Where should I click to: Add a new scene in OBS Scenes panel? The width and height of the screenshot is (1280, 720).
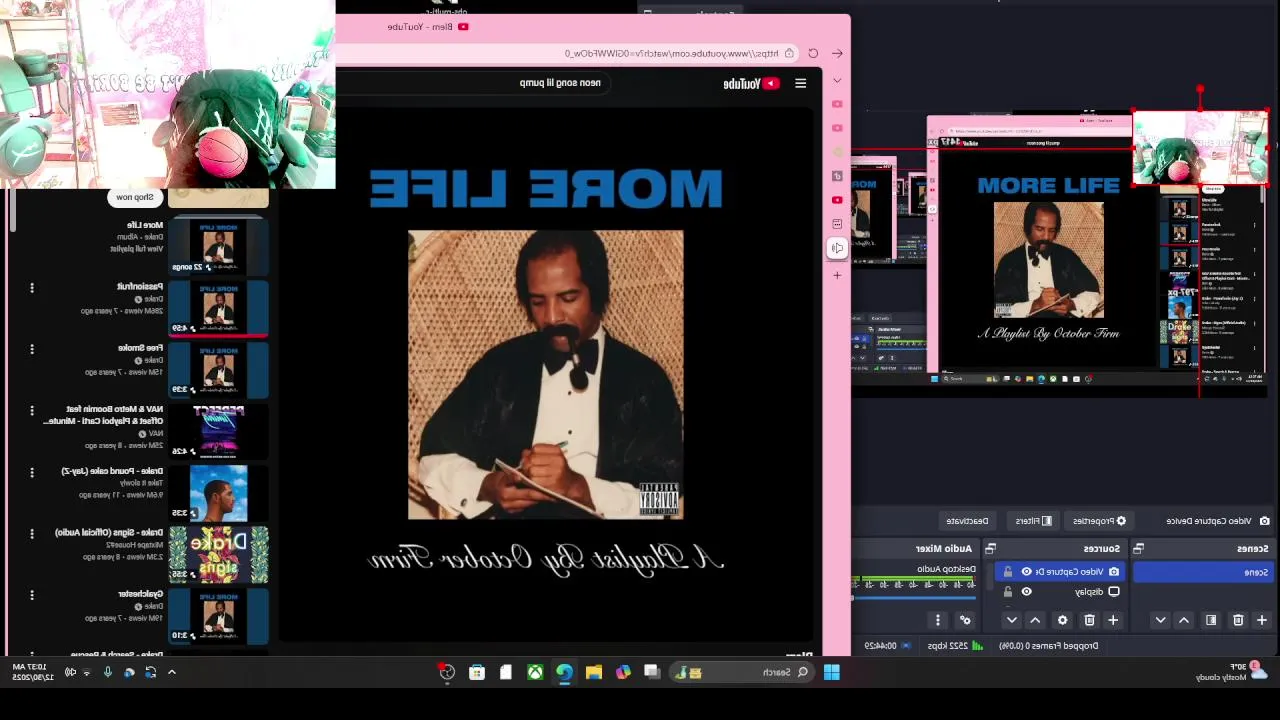[1262, 620]
